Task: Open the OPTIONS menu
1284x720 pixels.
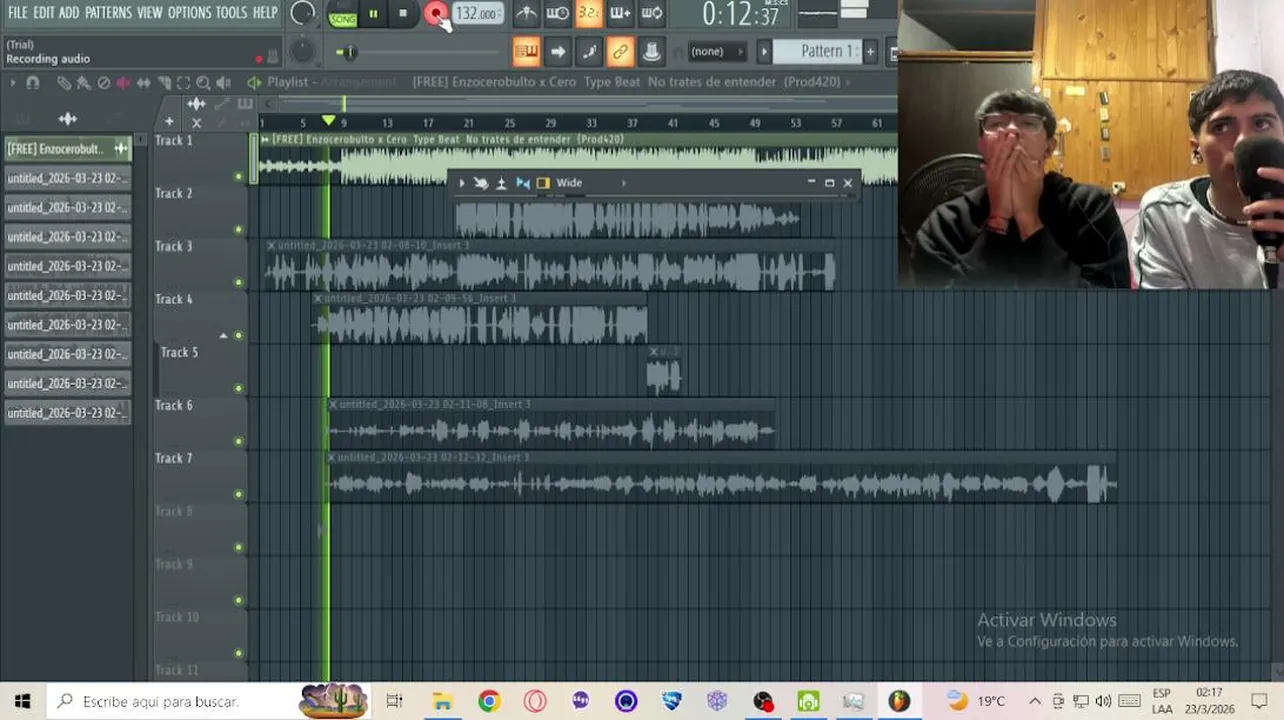Action: pyautogui.click(x=190, y=13)
